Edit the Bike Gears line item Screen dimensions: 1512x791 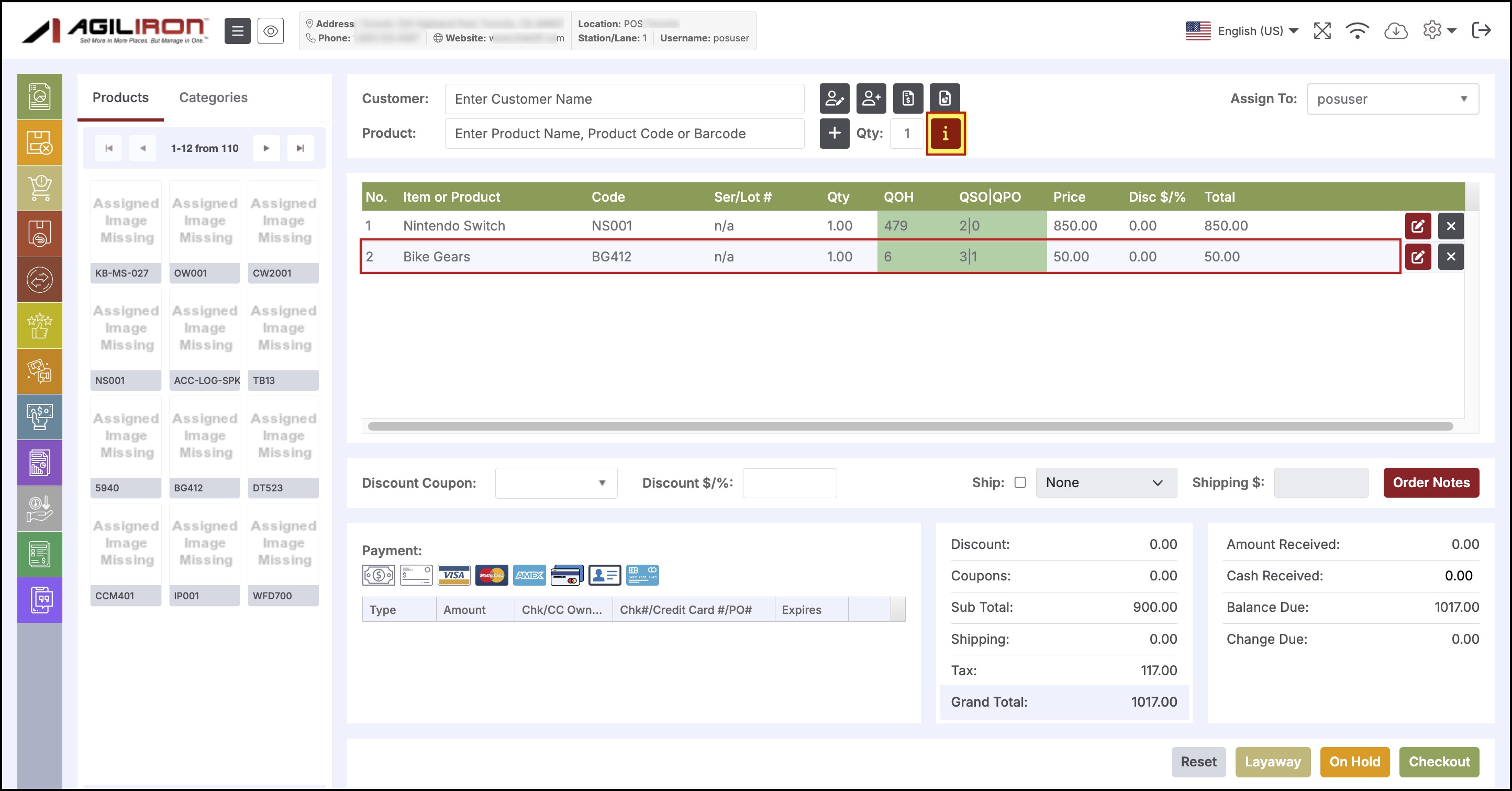(1418, 257)
